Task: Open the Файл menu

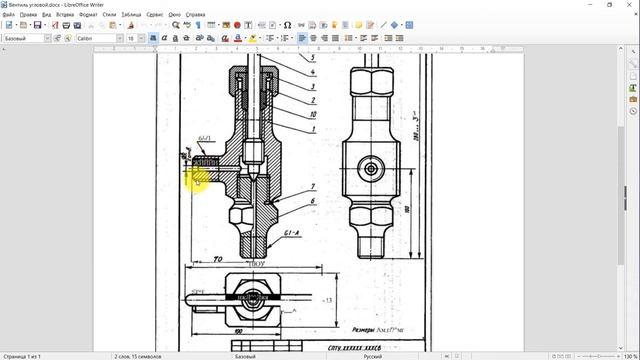Action: [x=9, y=14]
